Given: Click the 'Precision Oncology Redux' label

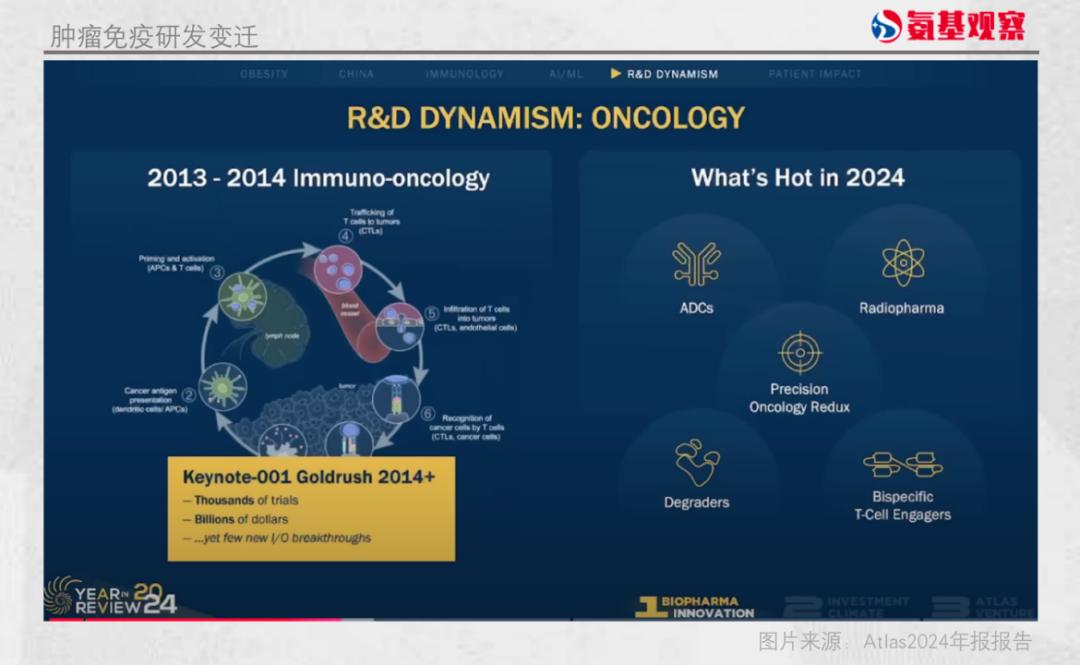Looking at the screenshot, I should pyautogui.click(x=799, y=398).
